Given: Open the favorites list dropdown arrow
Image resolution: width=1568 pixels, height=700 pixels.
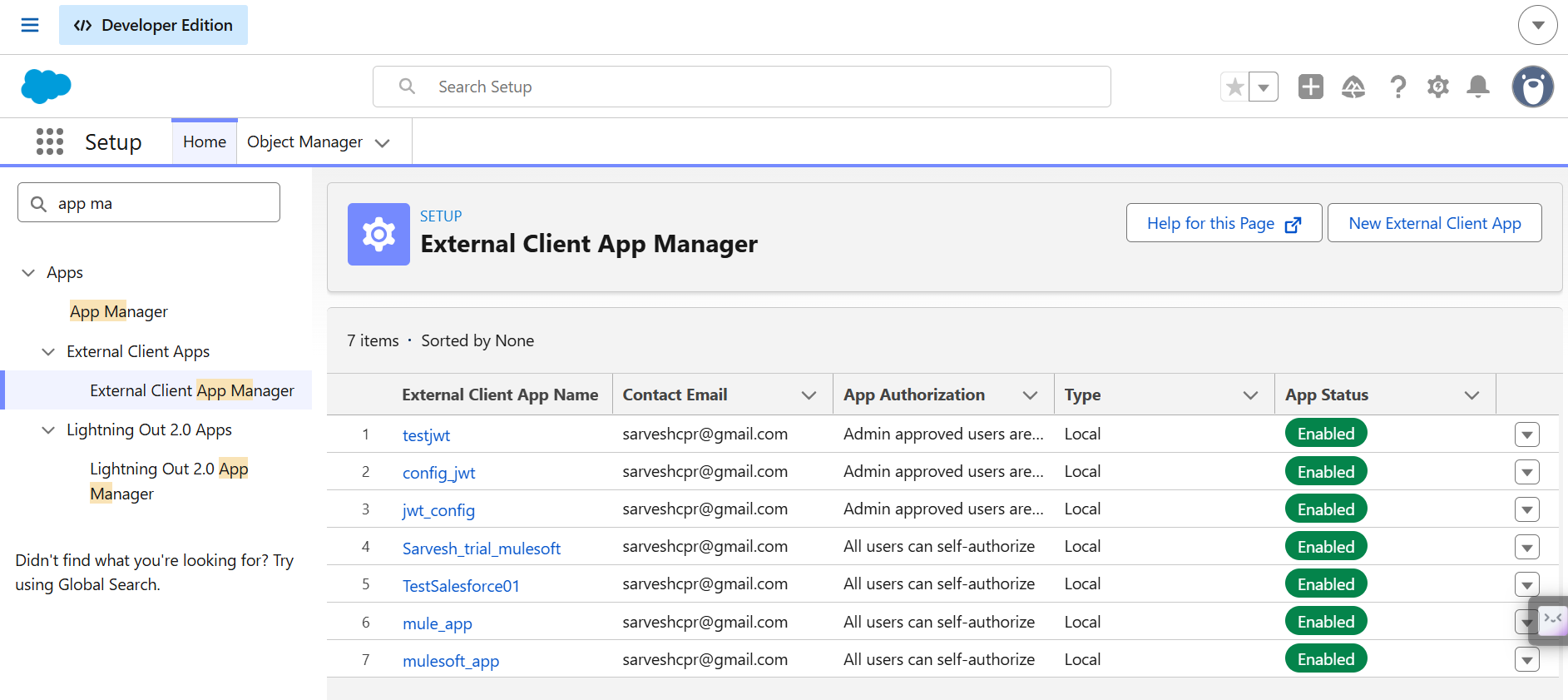Looking at the screenshot, I should [x=1264, y=87].
